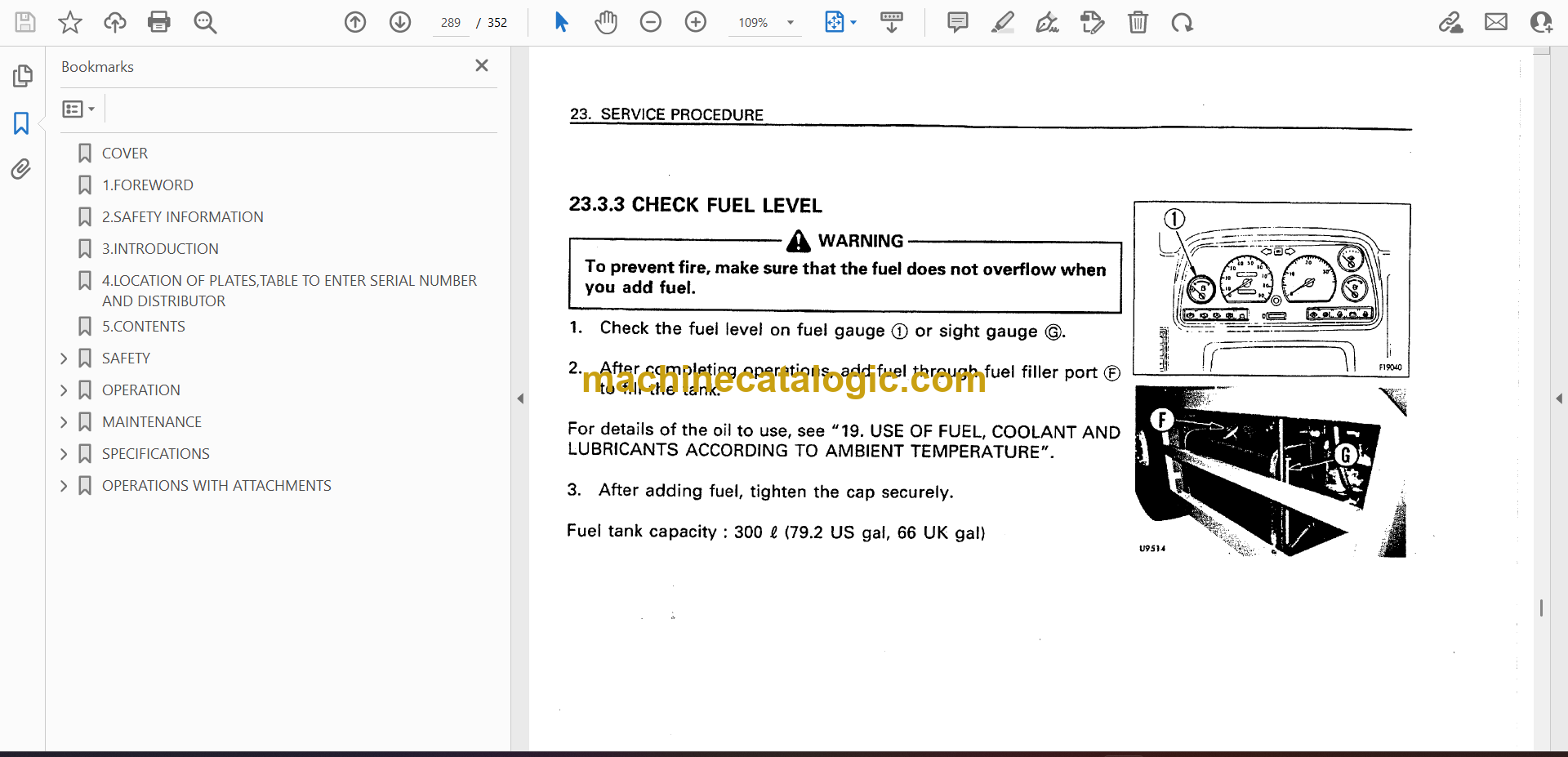
Task: Toggle the Bookmarks panel icon in sidebar
Action: pos(22,123)
